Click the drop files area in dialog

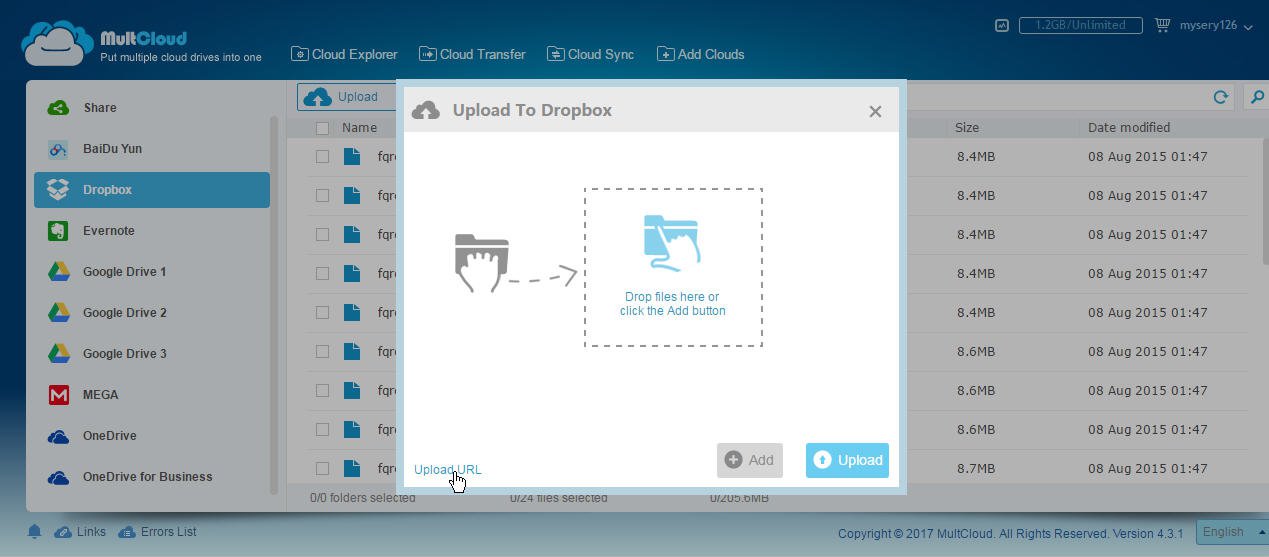point(673,267)
